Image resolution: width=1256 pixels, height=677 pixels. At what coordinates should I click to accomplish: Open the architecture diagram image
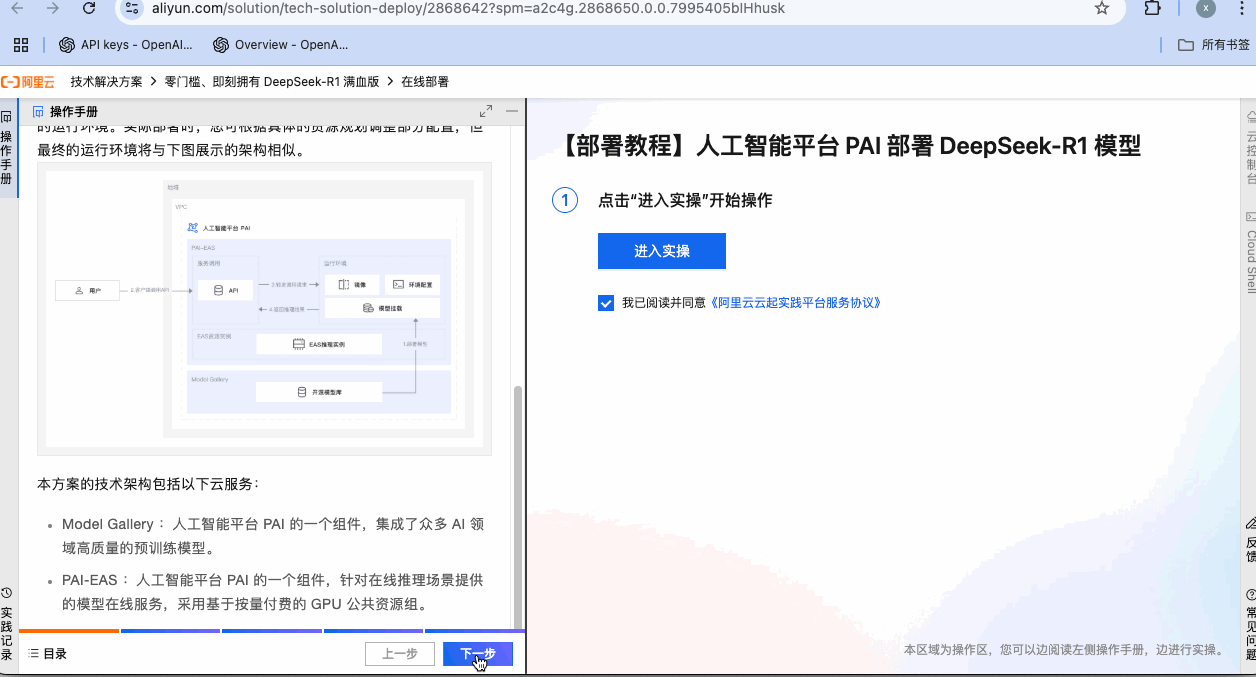pos(264,309)
